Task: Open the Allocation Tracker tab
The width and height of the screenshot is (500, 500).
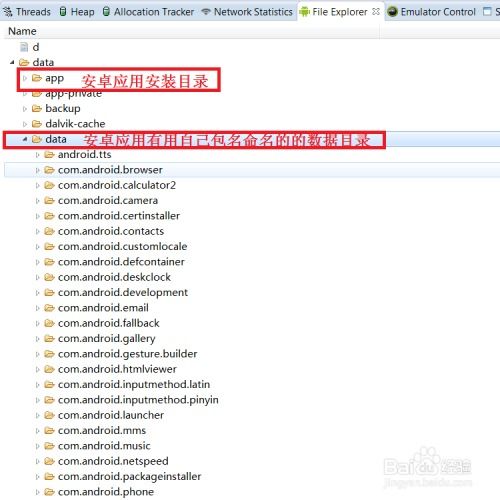Action: [148, 12]
